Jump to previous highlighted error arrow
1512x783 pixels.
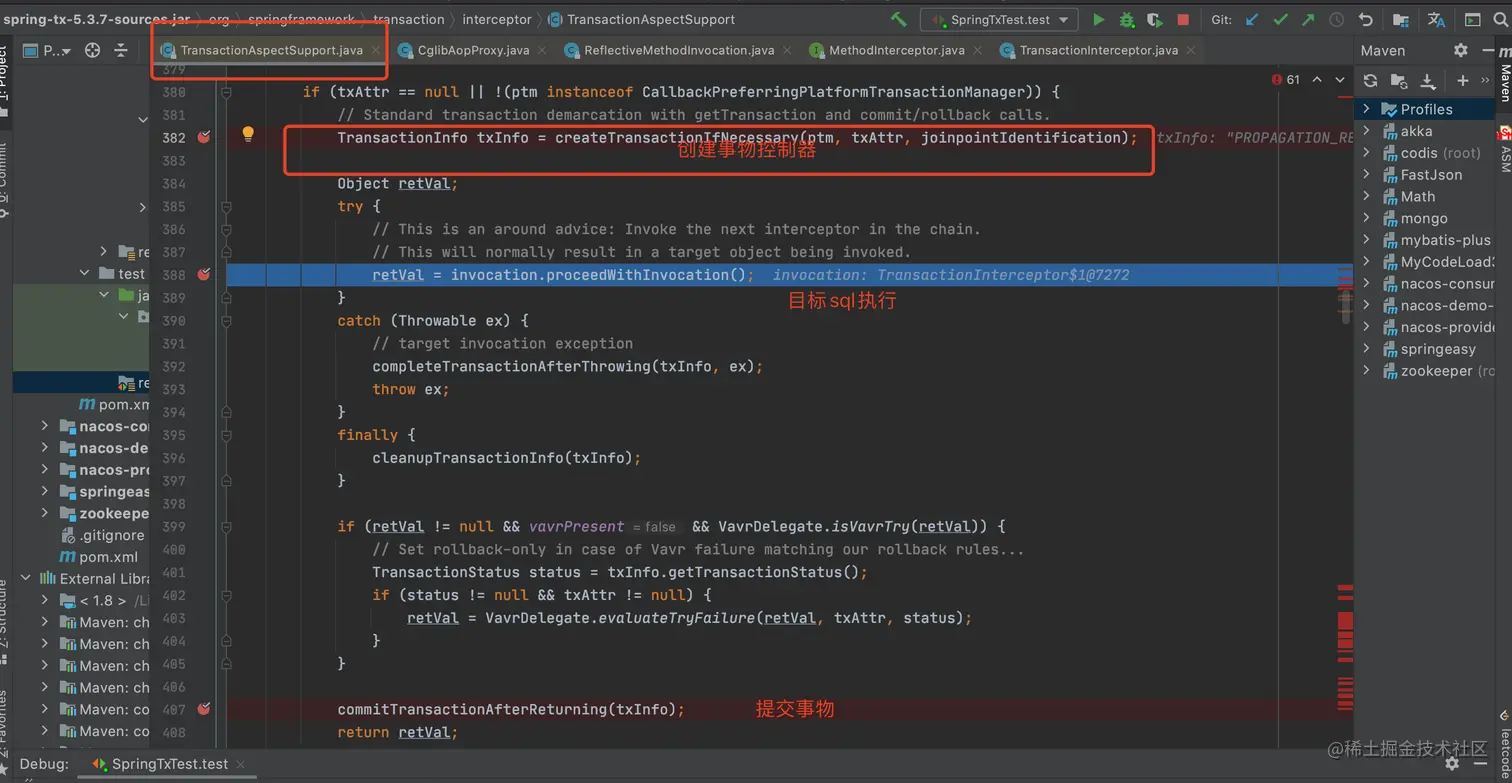pyautogui.click(x=1316, y=80)
